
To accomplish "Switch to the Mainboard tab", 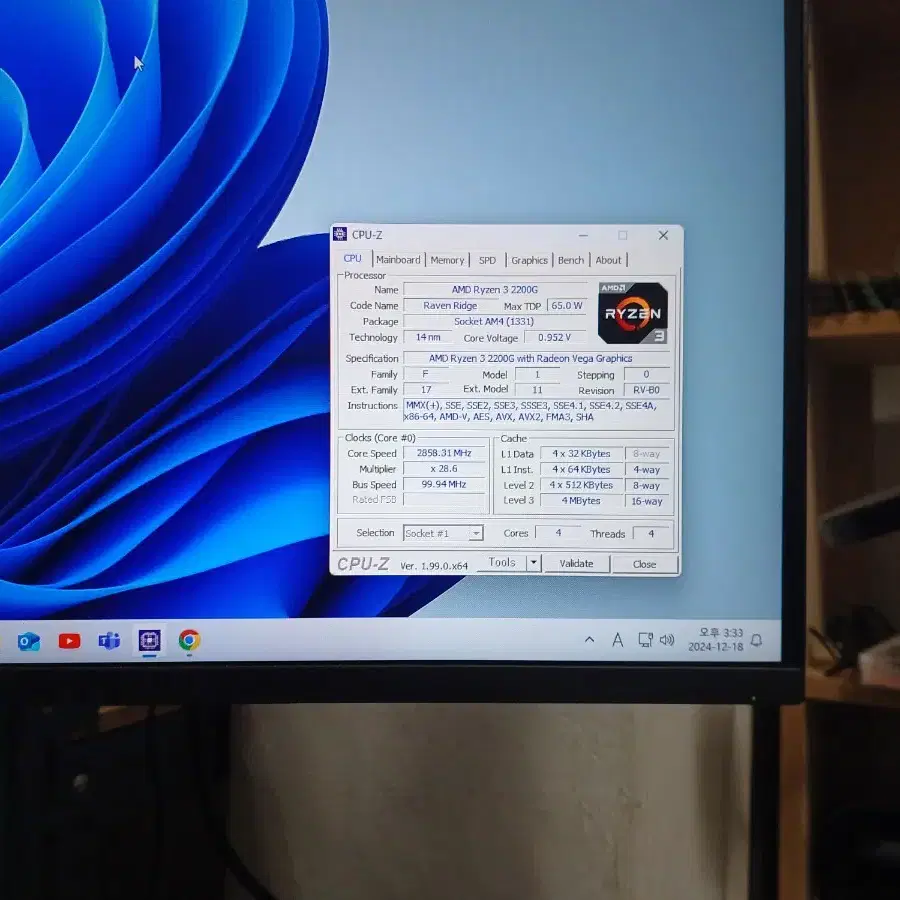I will pyautogui.click(x=398, y=259).
